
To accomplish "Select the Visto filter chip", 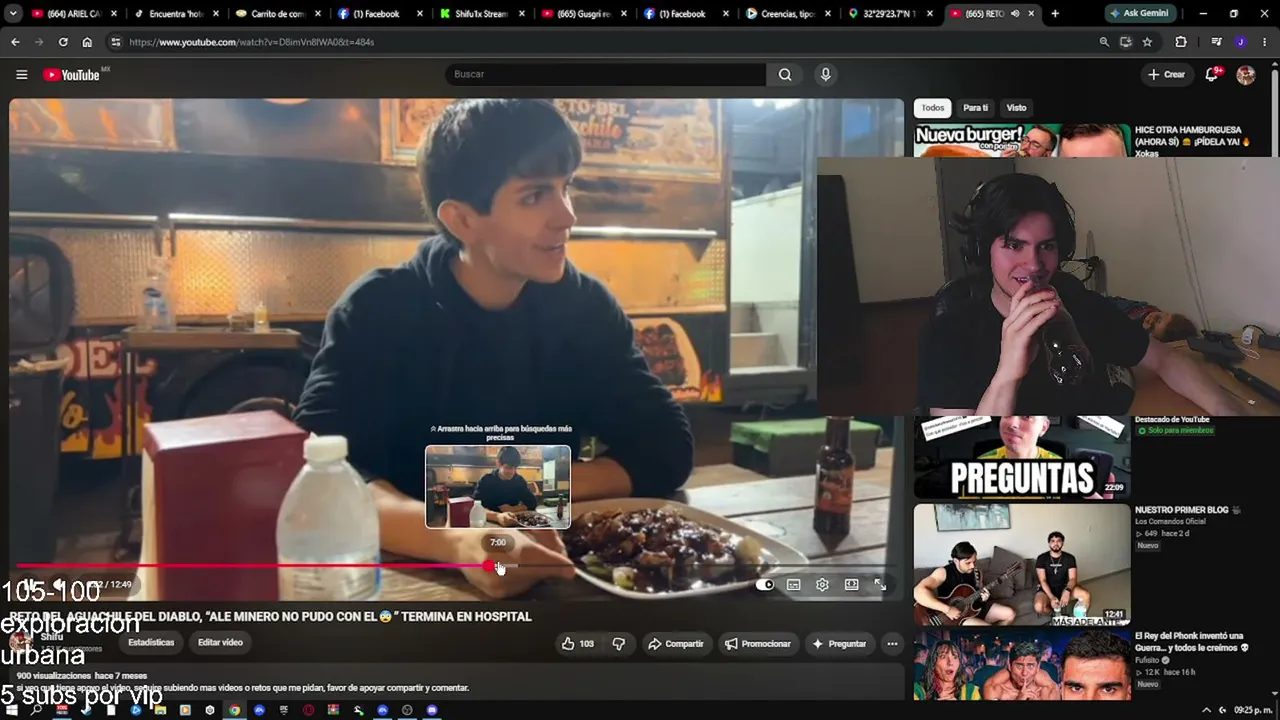I will pyautogui.click(x=1016, y=108).
